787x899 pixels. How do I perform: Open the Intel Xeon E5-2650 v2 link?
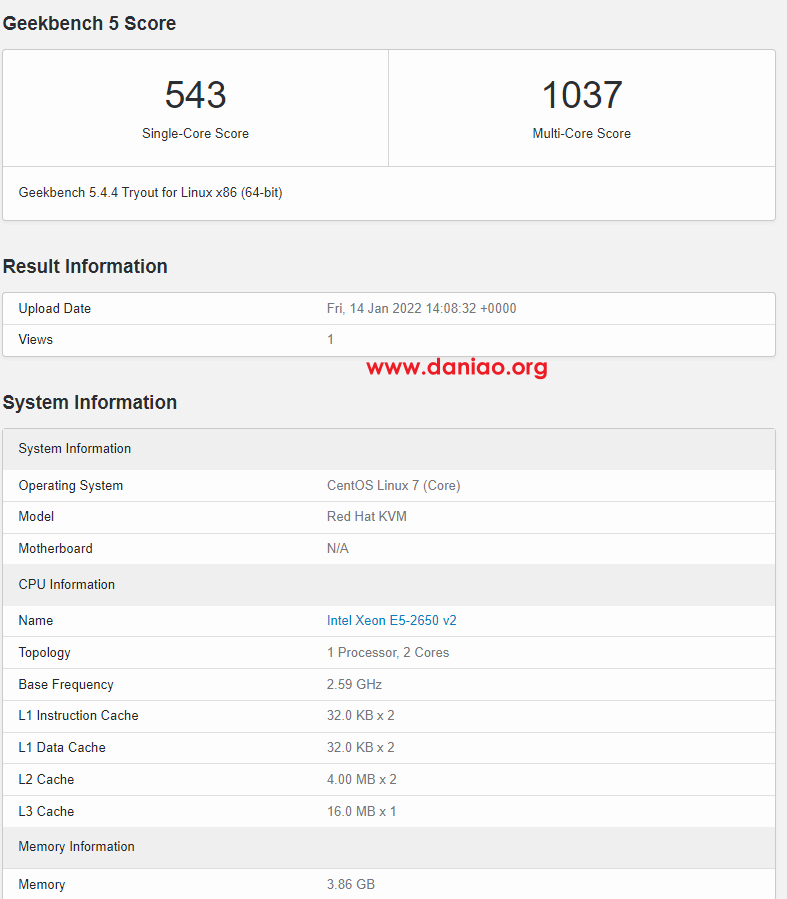pos(391,620)
